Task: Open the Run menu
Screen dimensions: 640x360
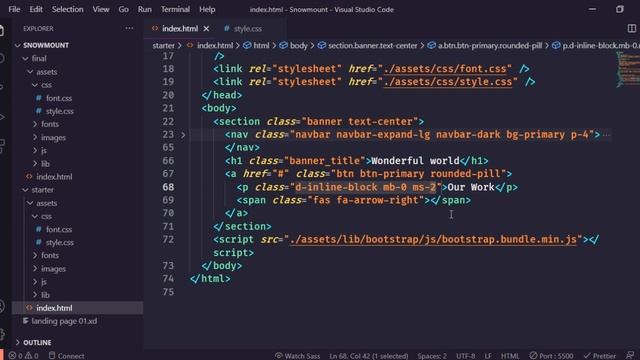Action: pos(144,9)
